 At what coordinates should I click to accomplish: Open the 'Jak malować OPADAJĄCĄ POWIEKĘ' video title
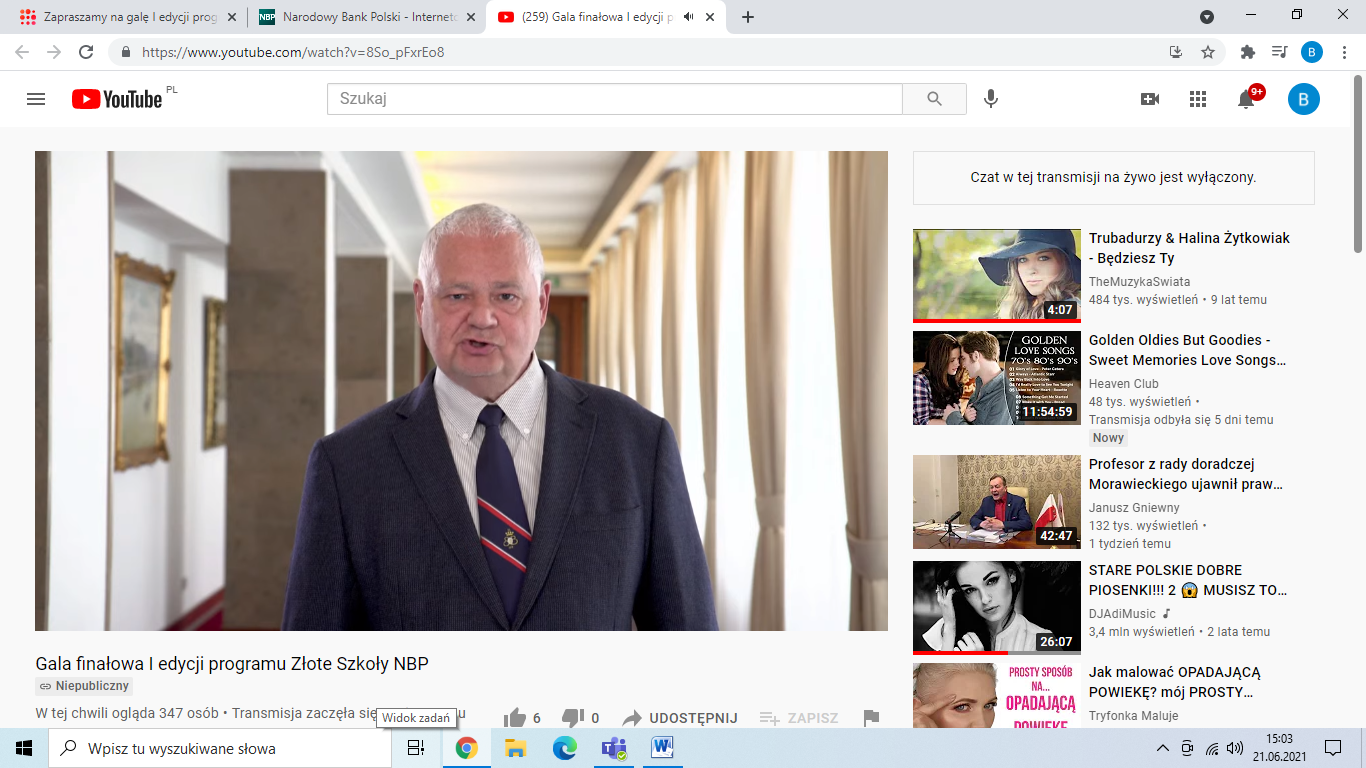pyautogui.click(x=1175, y=682)
